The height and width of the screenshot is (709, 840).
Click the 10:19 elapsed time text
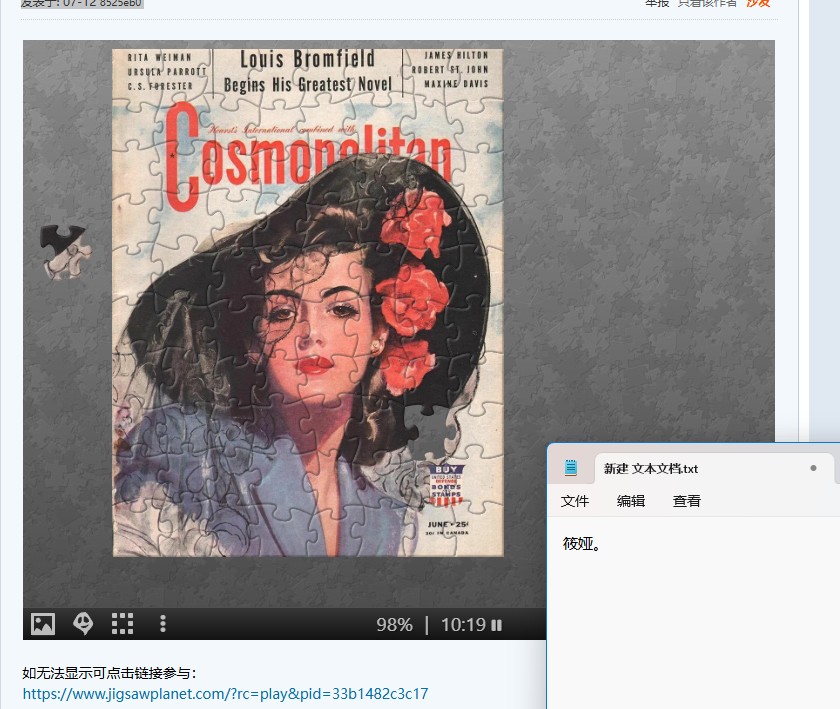pos(463,625)
